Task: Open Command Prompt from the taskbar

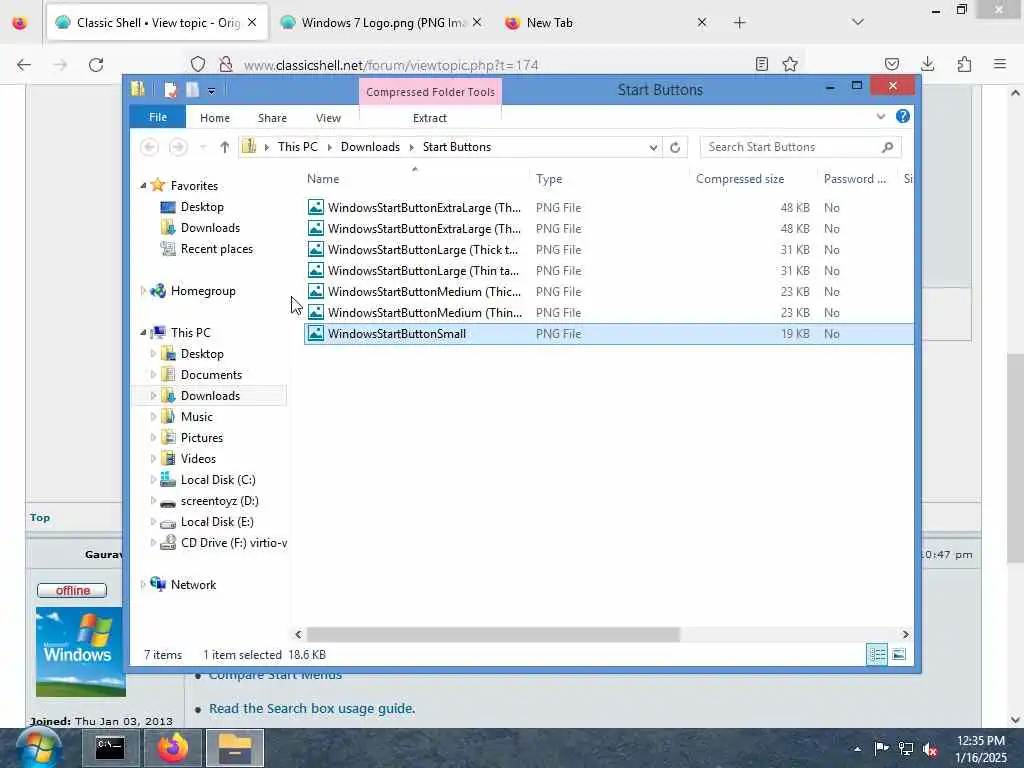Action: point(110,748)
